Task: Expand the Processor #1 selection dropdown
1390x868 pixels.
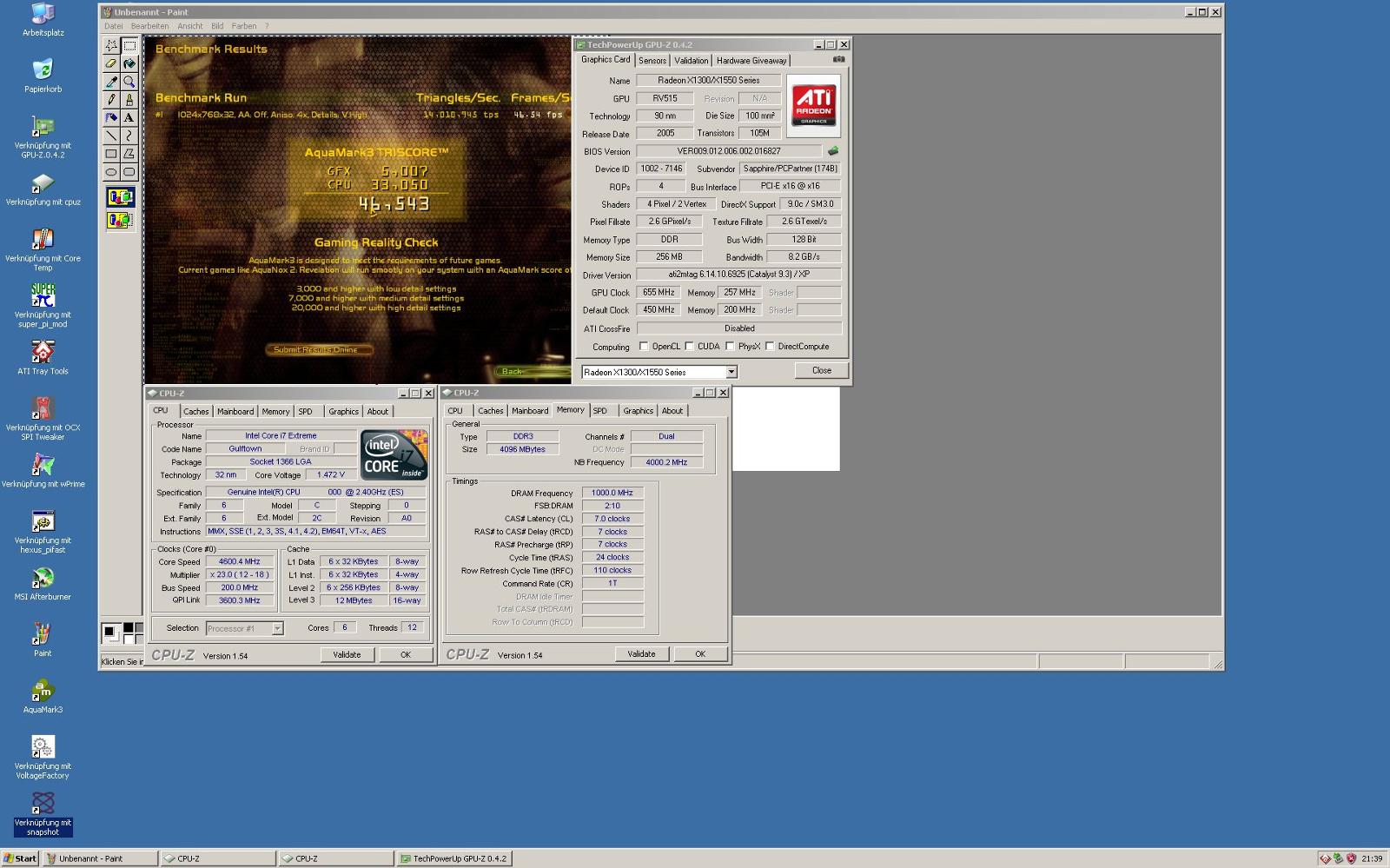Action: click(277, 628)
